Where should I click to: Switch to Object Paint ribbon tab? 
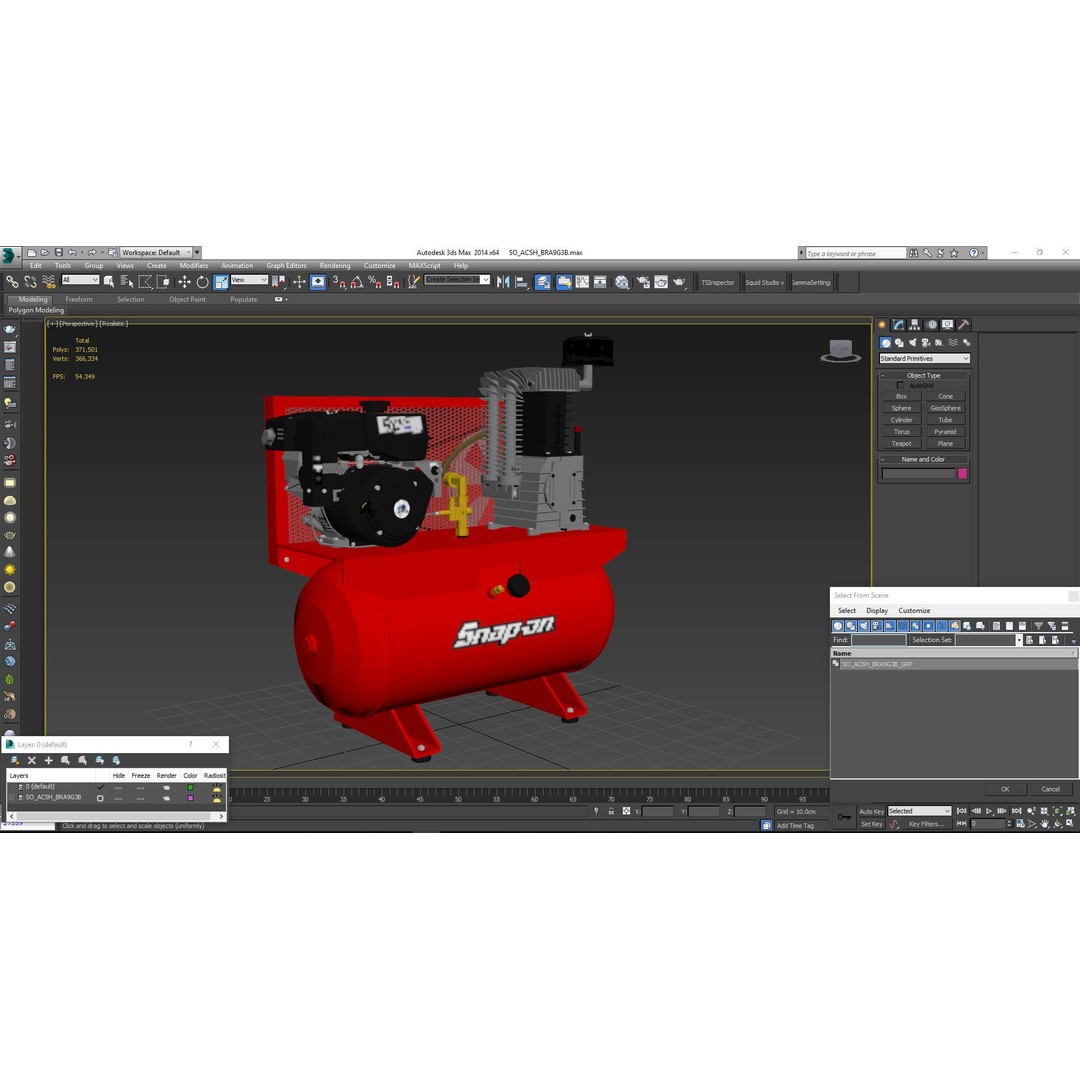pos(187,300)
